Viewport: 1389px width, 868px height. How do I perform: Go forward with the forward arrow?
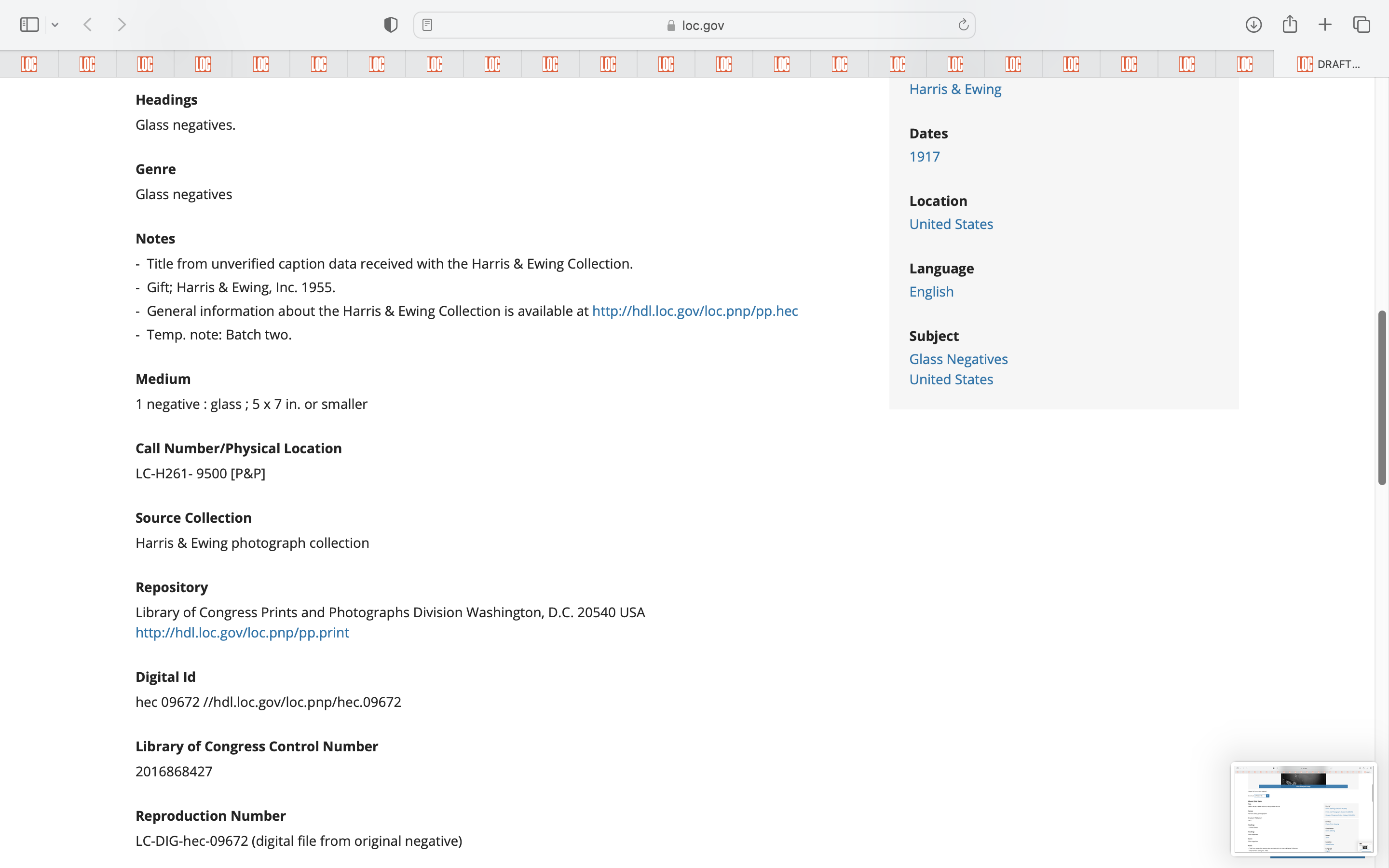tap(121, 25)
